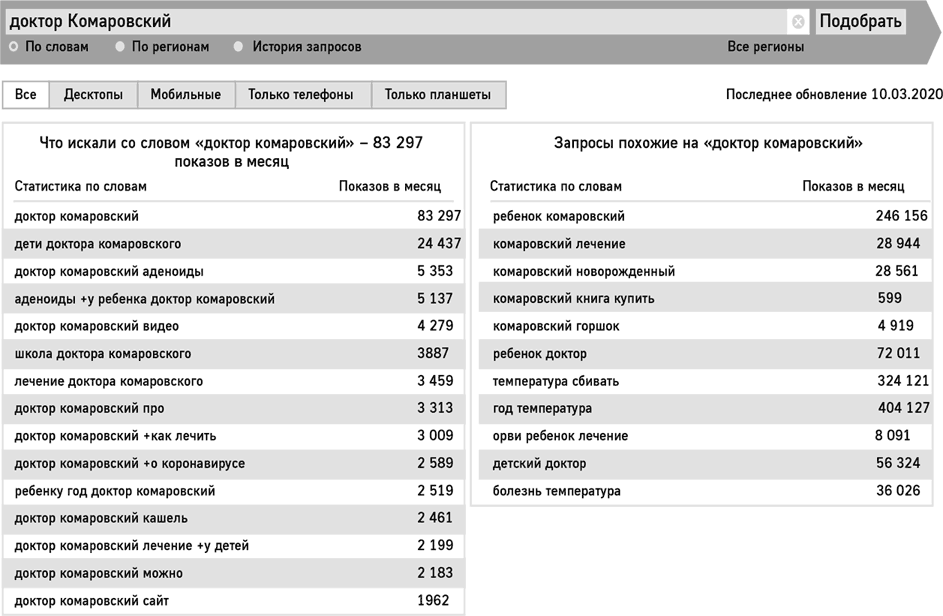
Task: Open the Все регионы region selector
Action: click(765, 47)
